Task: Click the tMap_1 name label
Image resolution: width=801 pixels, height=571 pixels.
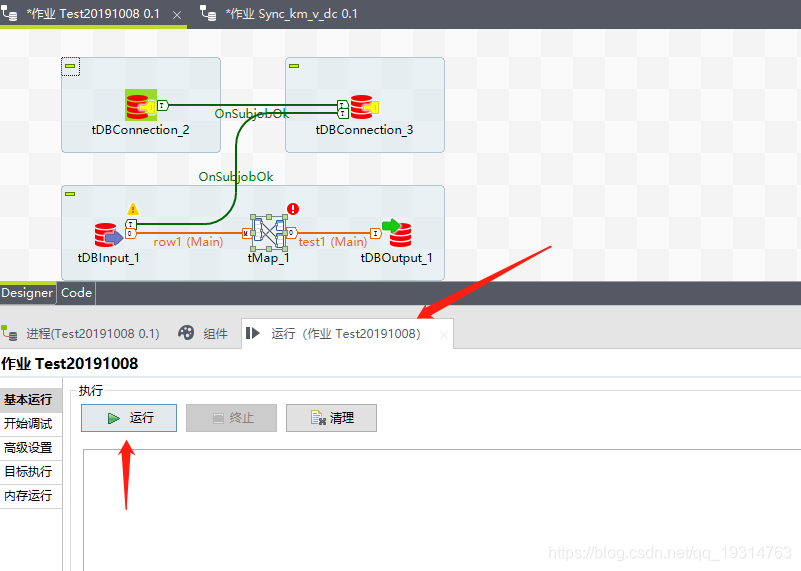Action: tap(269, 258)
